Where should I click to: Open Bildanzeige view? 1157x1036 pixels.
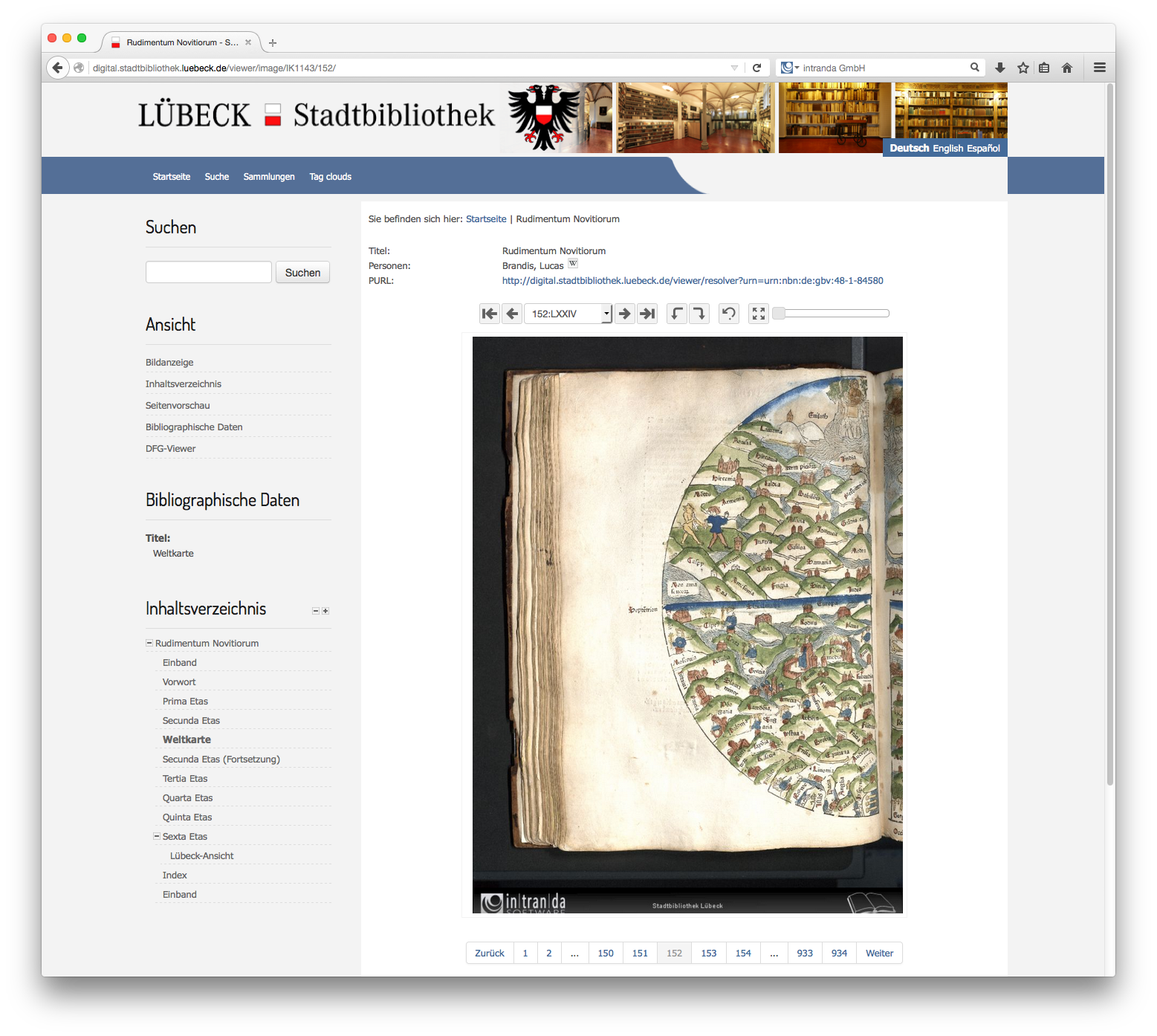[169, 363]
